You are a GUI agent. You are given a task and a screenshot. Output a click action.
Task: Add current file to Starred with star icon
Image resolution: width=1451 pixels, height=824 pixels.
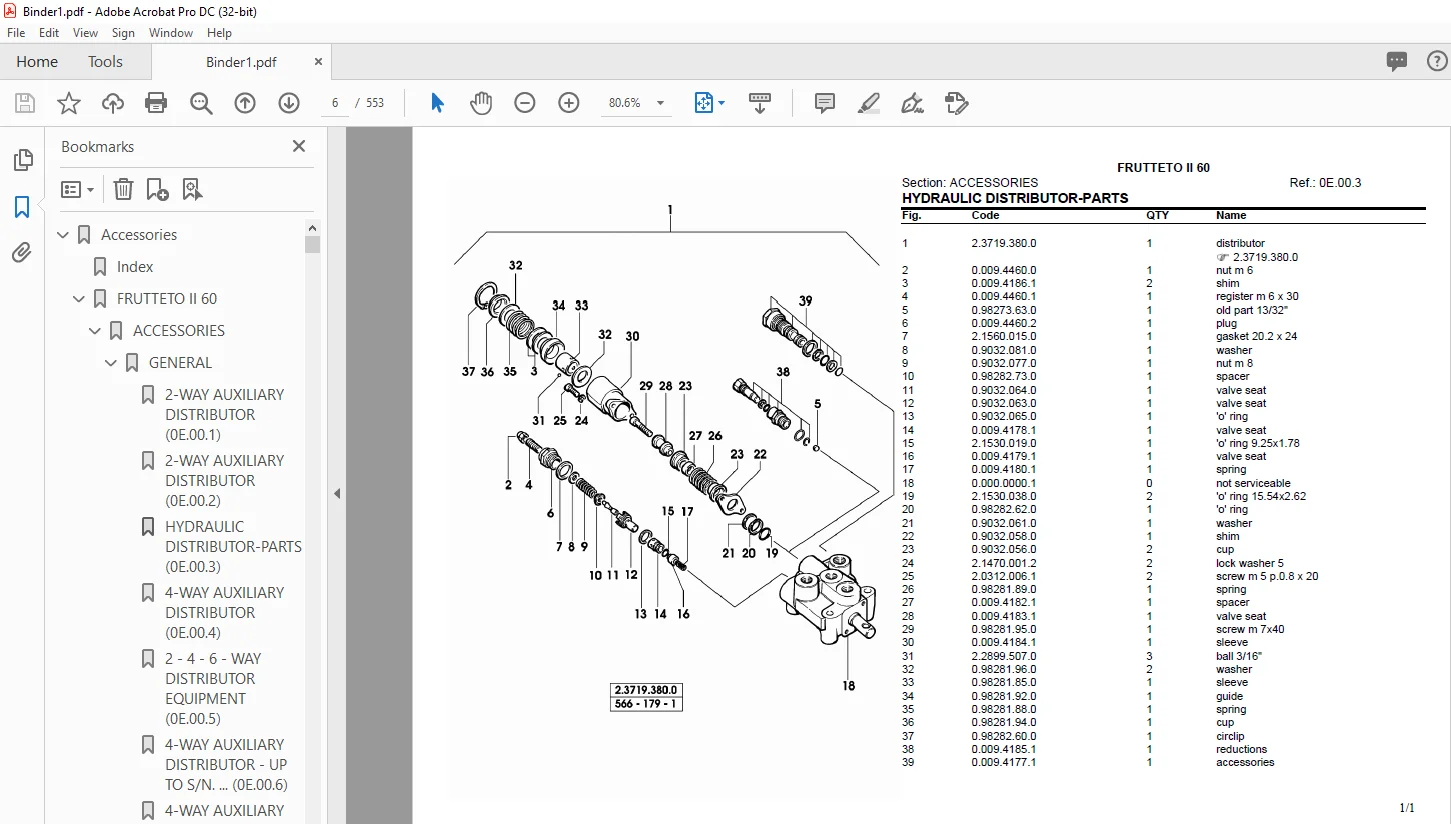[69, 103]
